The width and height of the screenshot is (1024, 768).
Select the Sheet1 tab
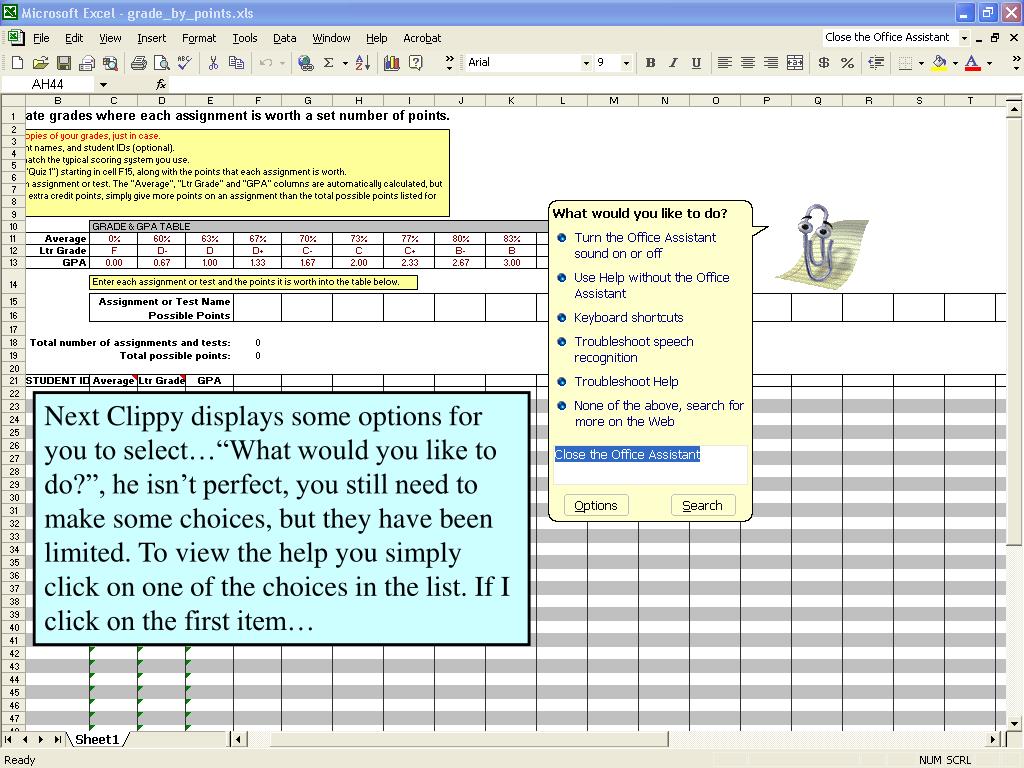coord(97,739)
